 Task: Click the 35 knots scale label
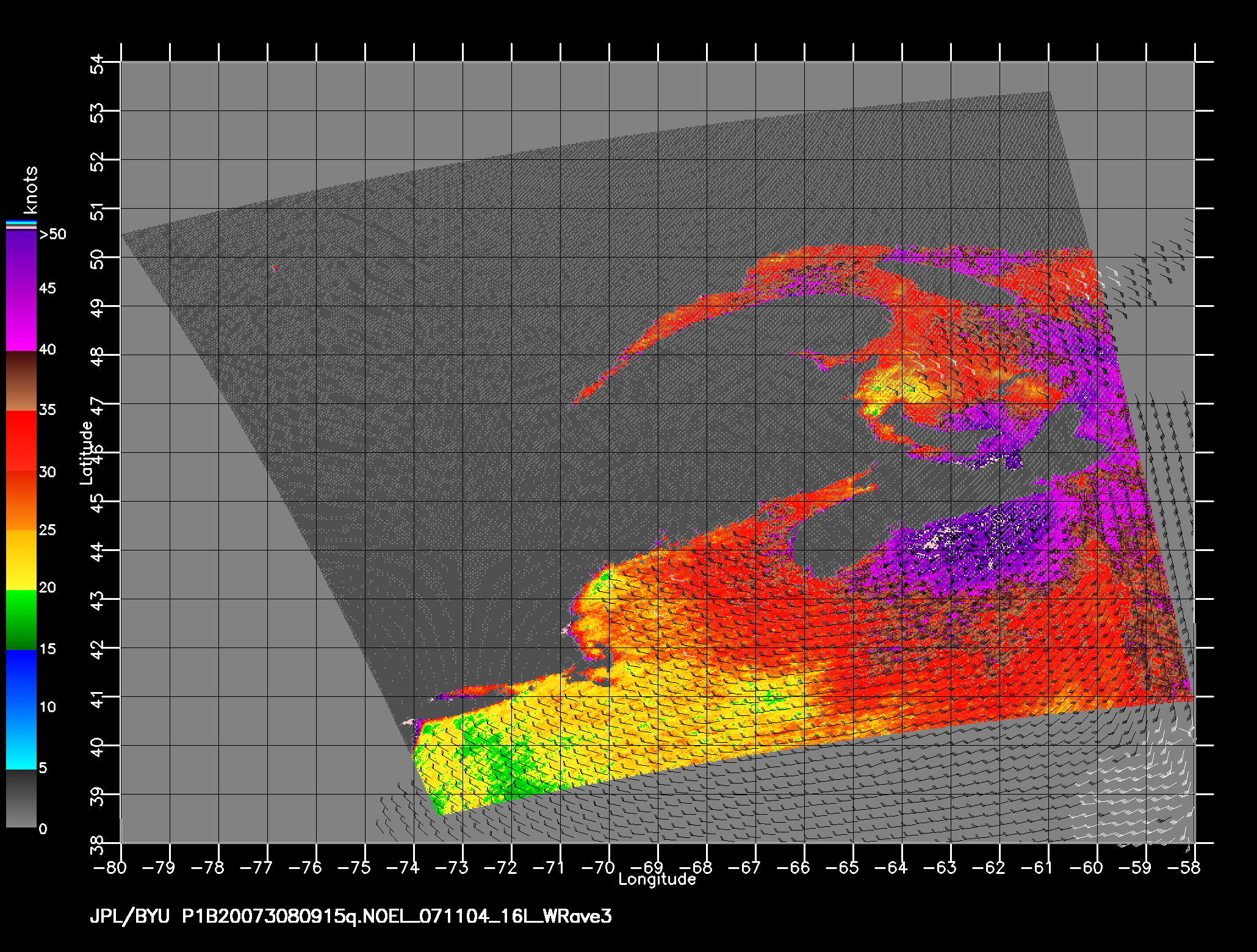(x=47, y=410)
